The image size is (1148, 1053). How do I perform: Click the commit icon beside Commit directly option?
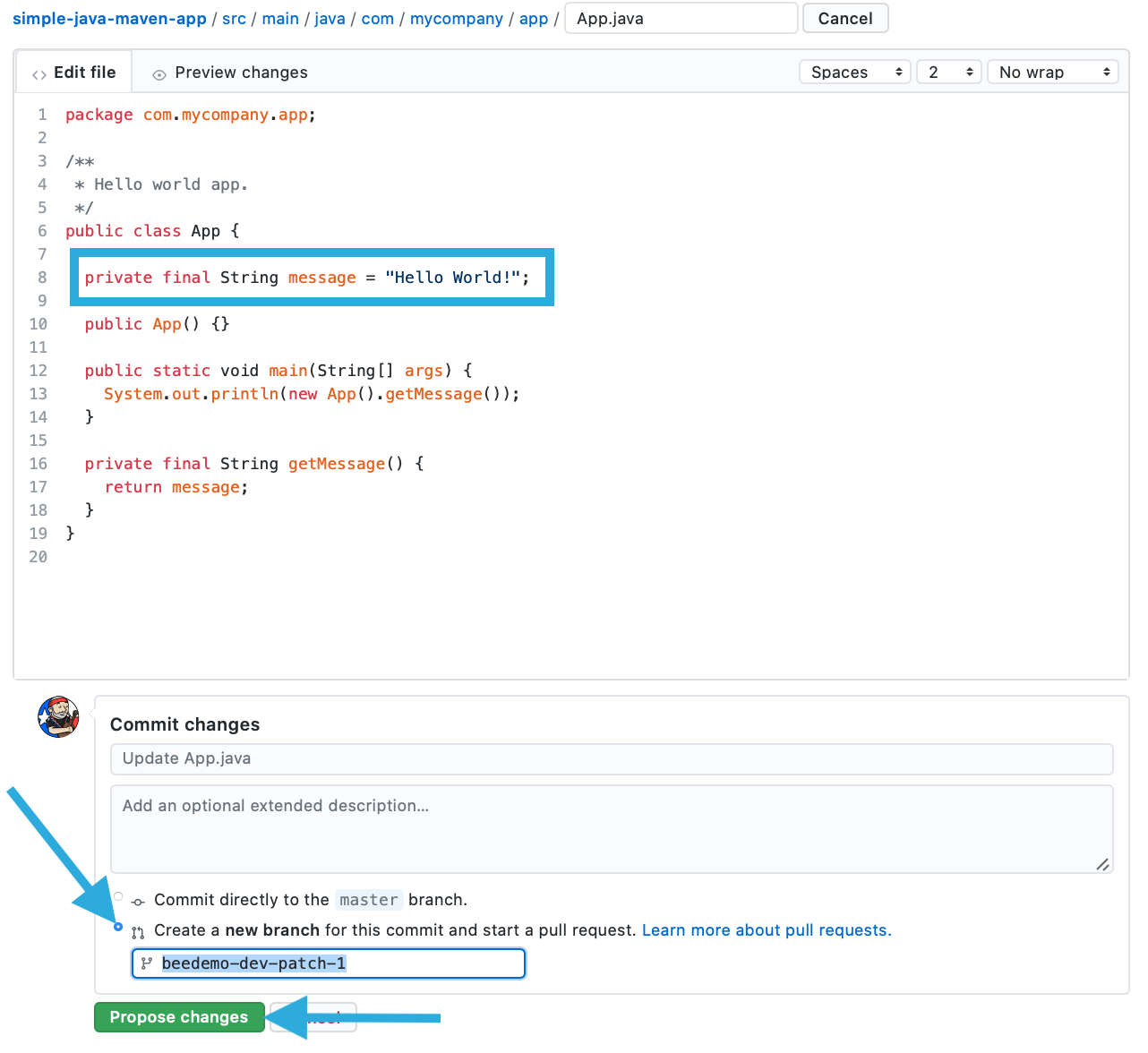click(x=138, y=902)
